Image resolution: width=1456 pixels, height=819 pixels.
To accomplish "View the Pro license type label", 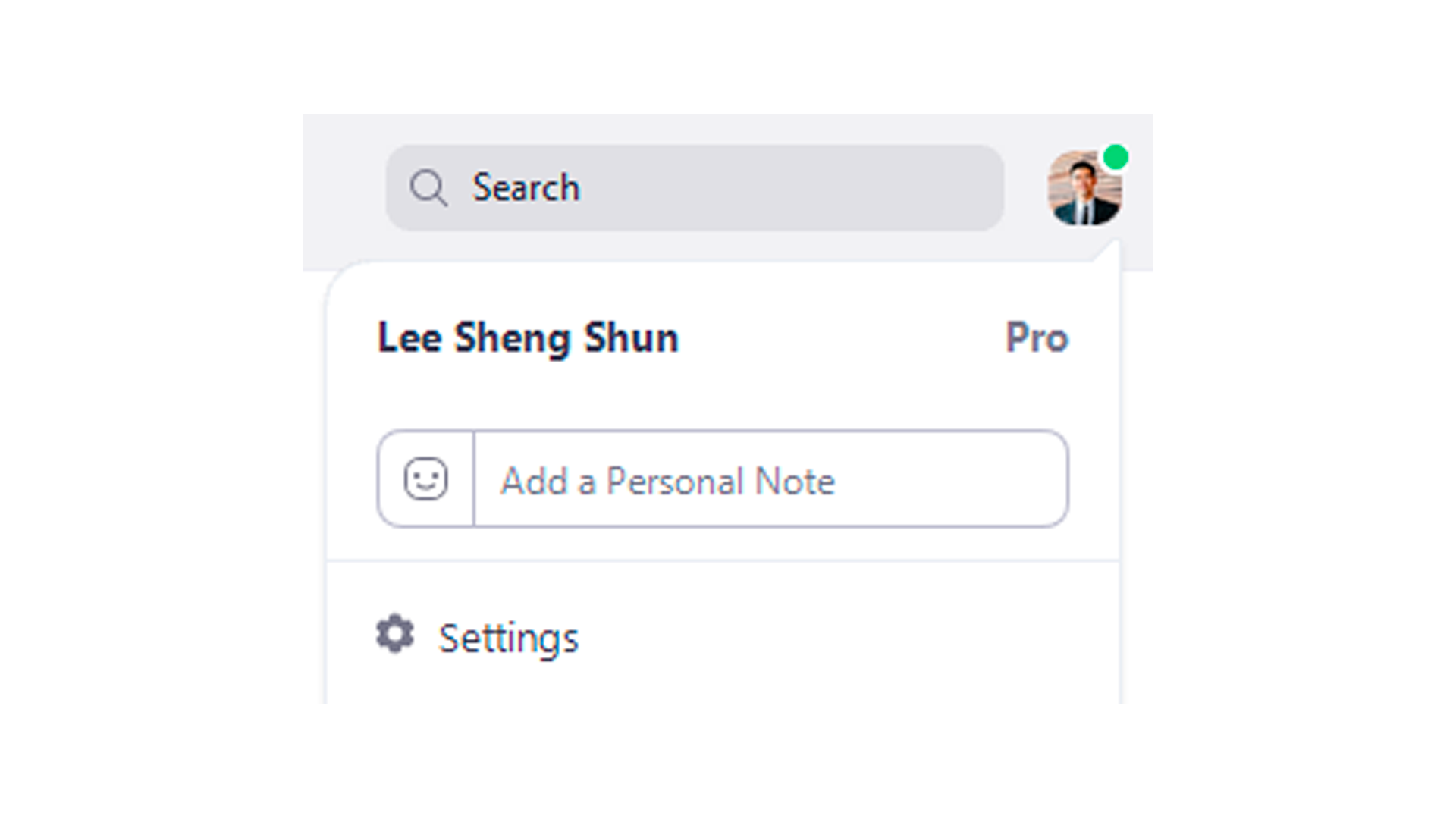I will [x=1037, y=337].
